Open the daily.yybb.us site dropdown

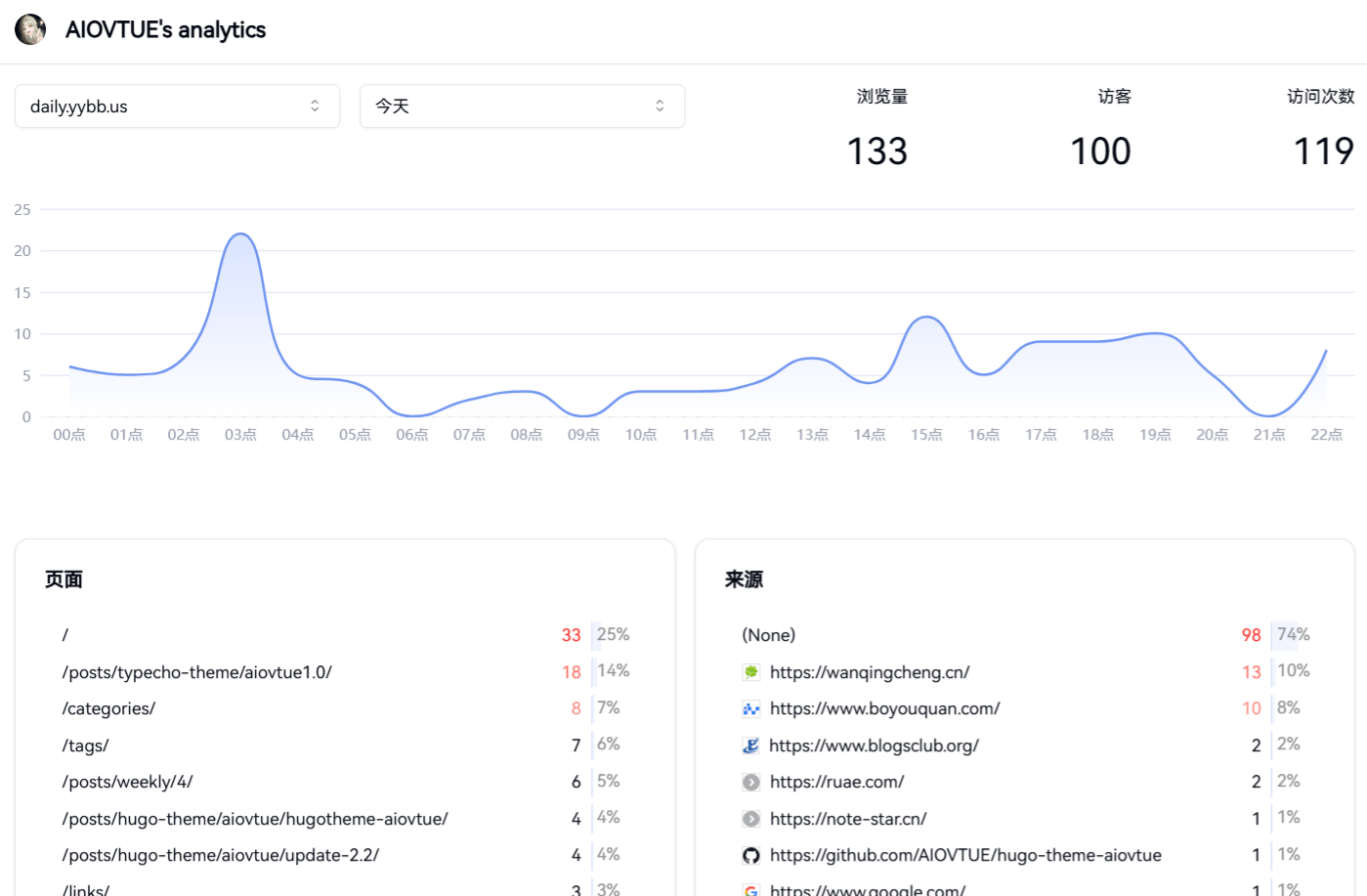(x=177, y=106)
